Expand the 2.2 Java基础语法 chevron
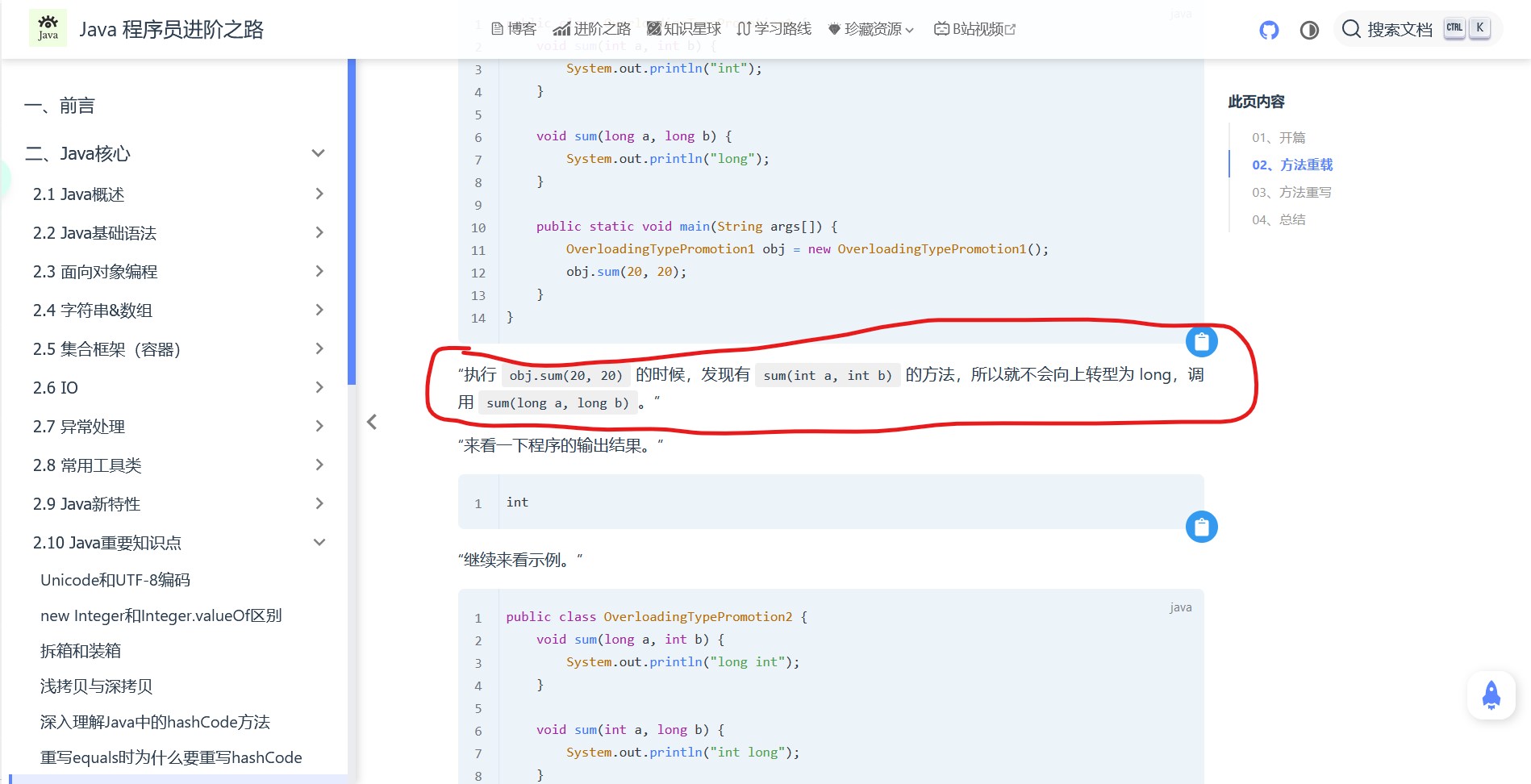 (x=319, y=232)
